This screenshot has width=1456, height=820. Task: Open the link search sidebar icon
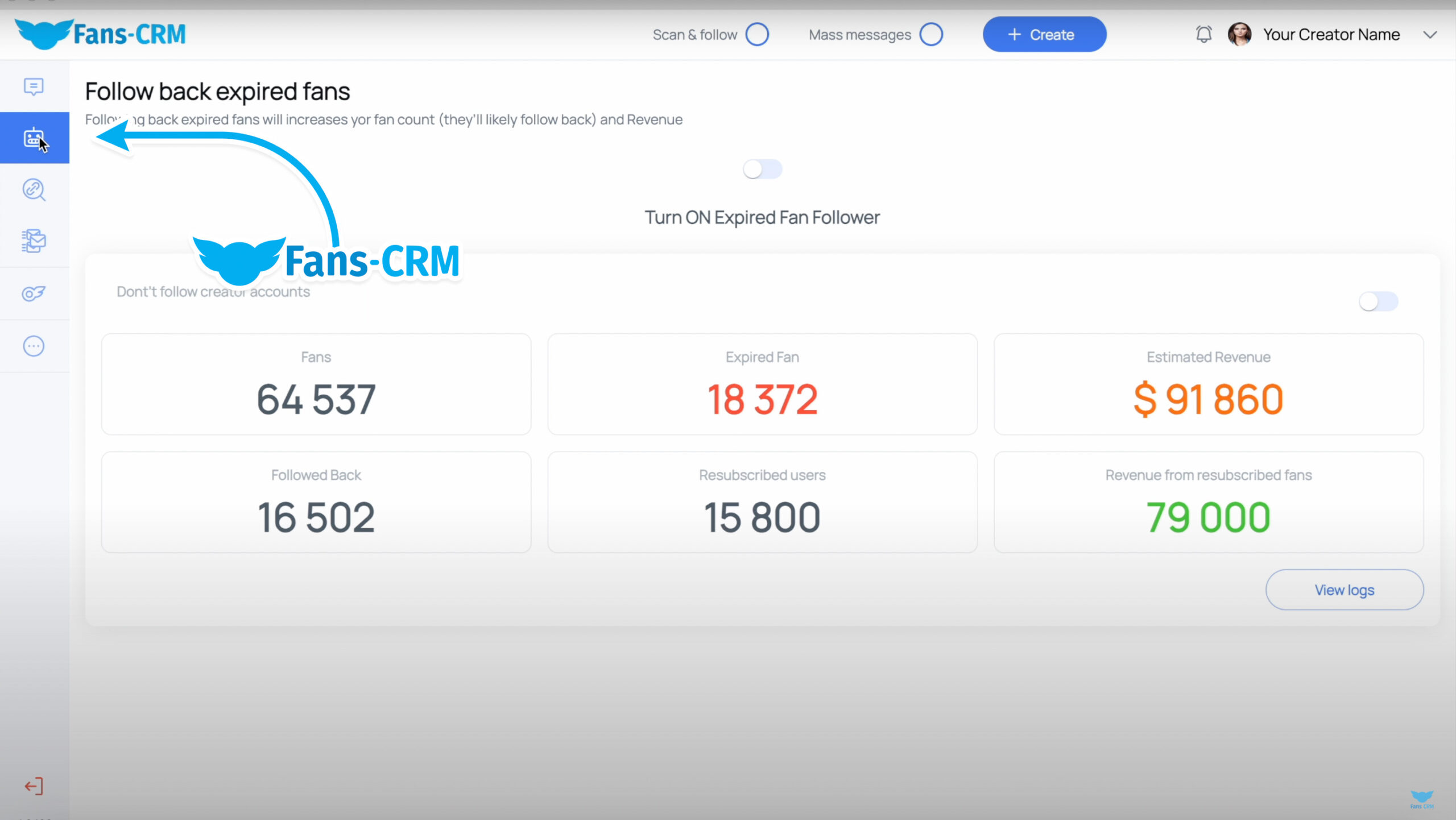click(x=34, y=189)
